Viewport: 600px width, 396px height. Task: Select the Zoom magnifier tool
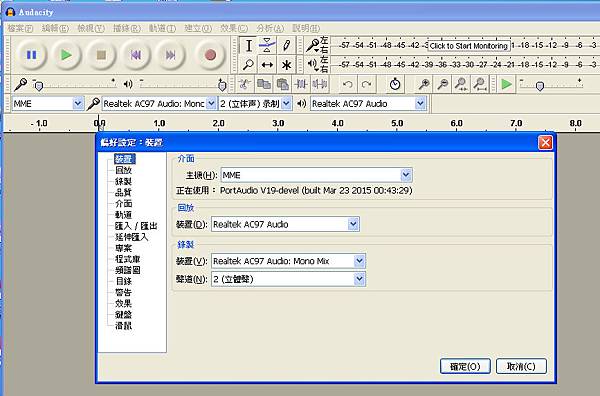pyautogui.click(x=249, y=64)
